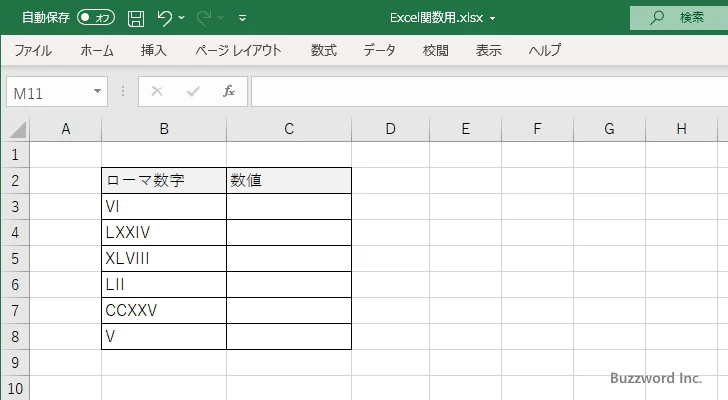728x400 pixels.
Task: Customize Quick Access Toolbar dropdown
Action: coord(242,19)
